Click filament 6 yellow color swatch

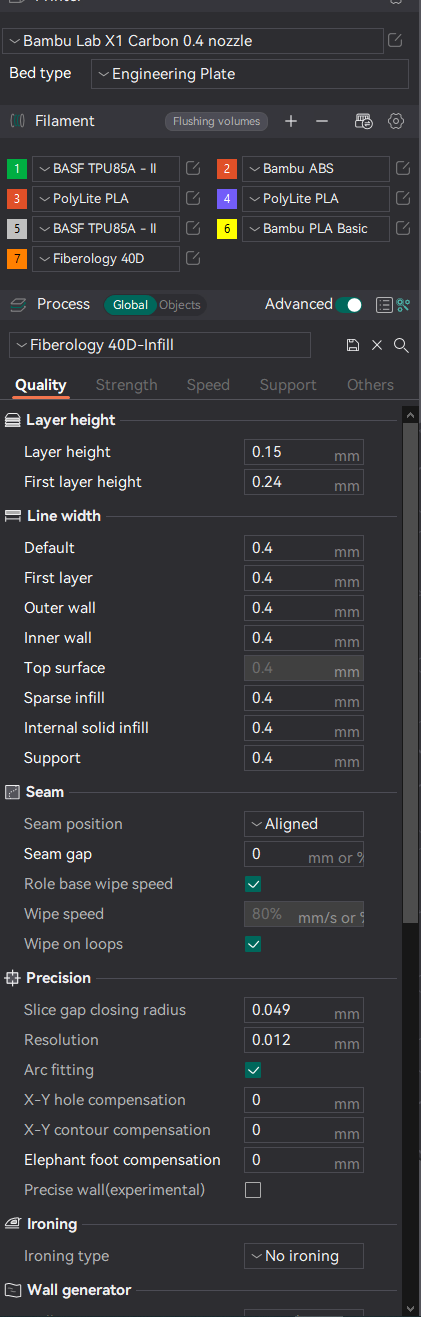click(x=227, y=228)
